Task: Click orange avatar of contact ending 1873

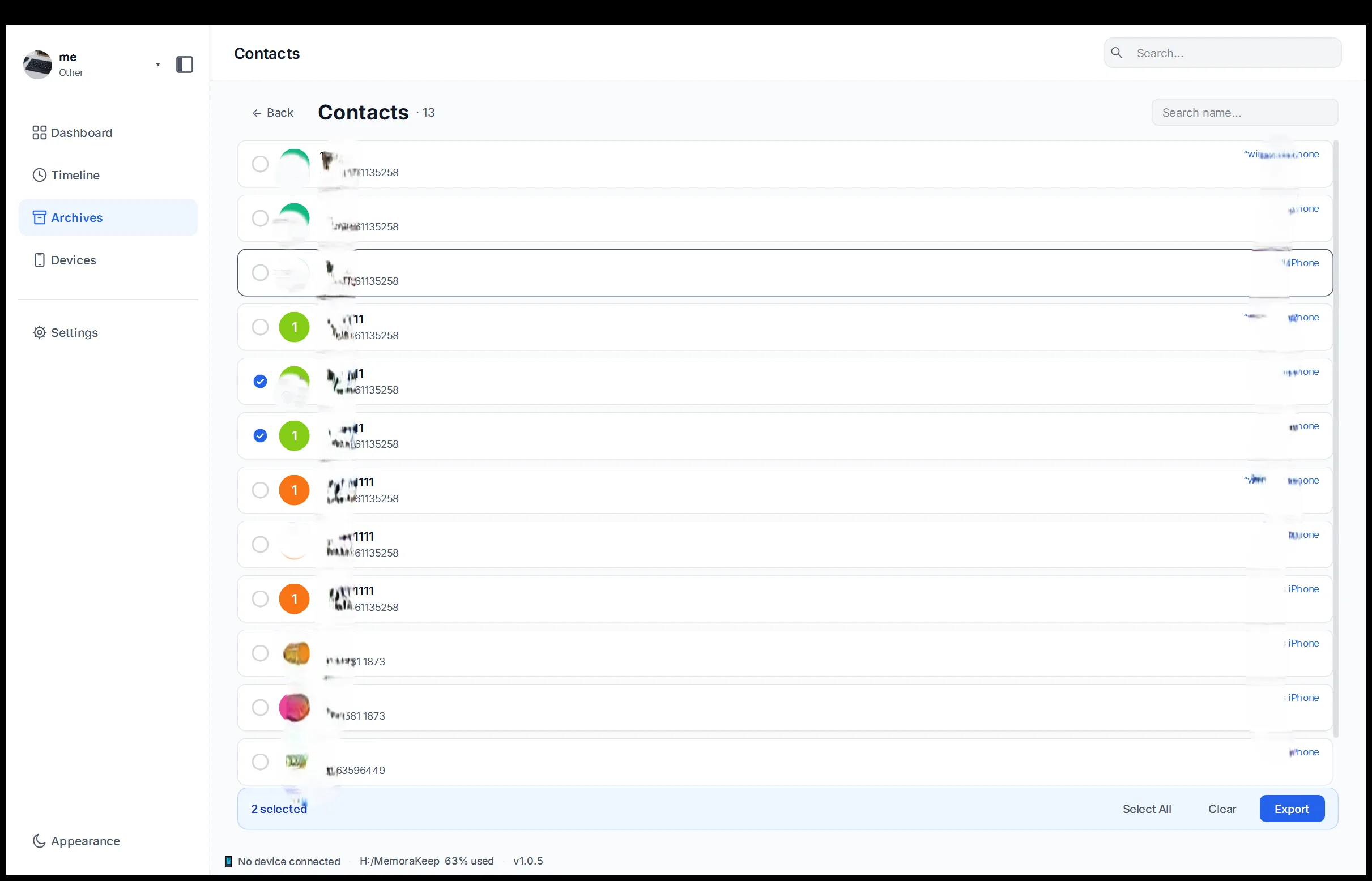Action: 296,653
